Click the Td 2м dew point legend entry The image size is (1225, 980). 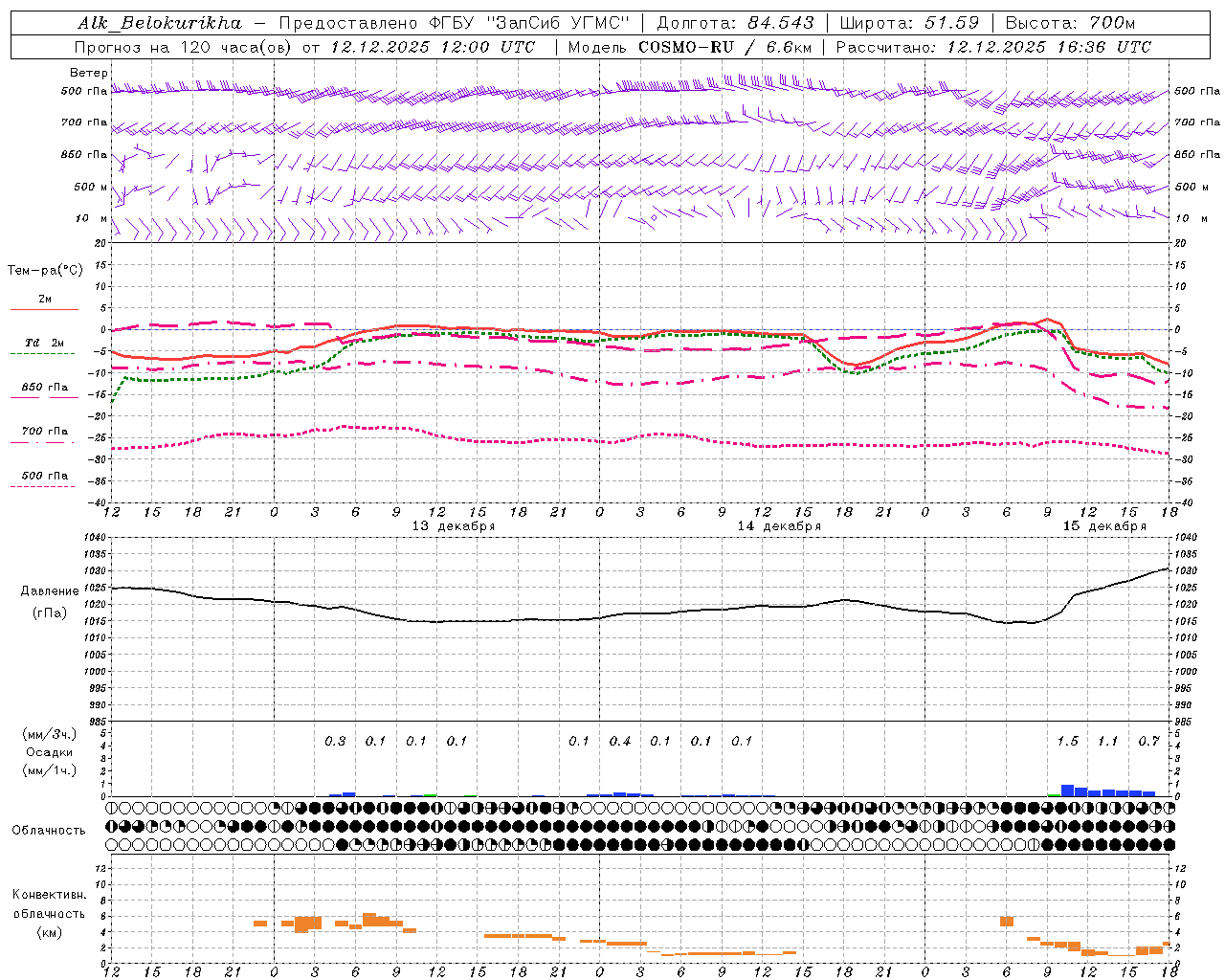coord(45,343)
